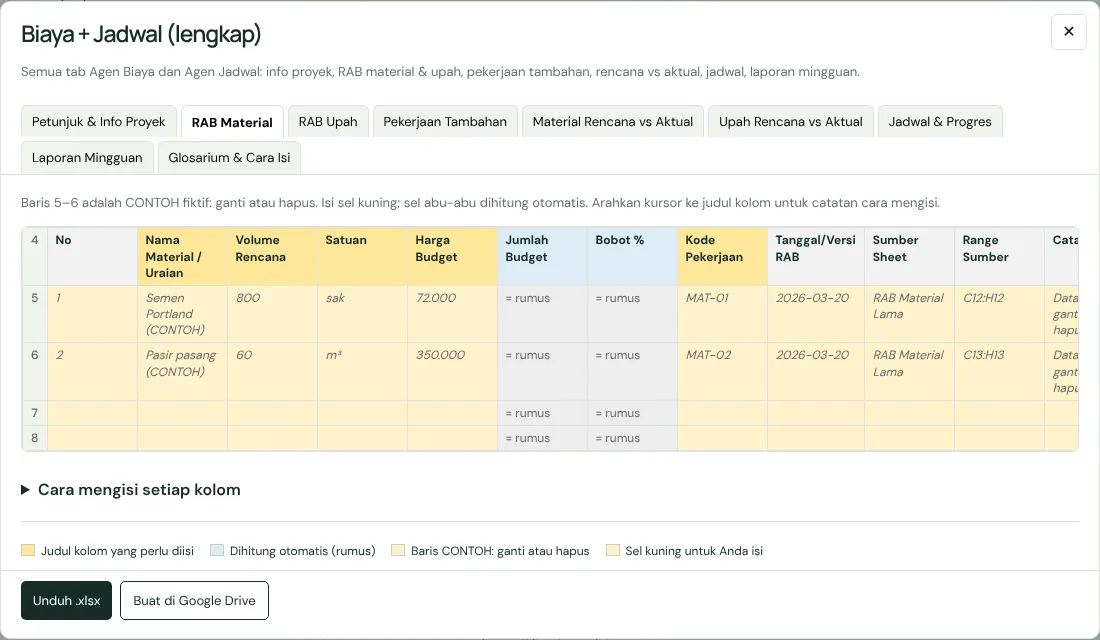1100x640 pixels.
Task: Select the Semen Portland (CONTOH) cell
Action: (182, 314)
